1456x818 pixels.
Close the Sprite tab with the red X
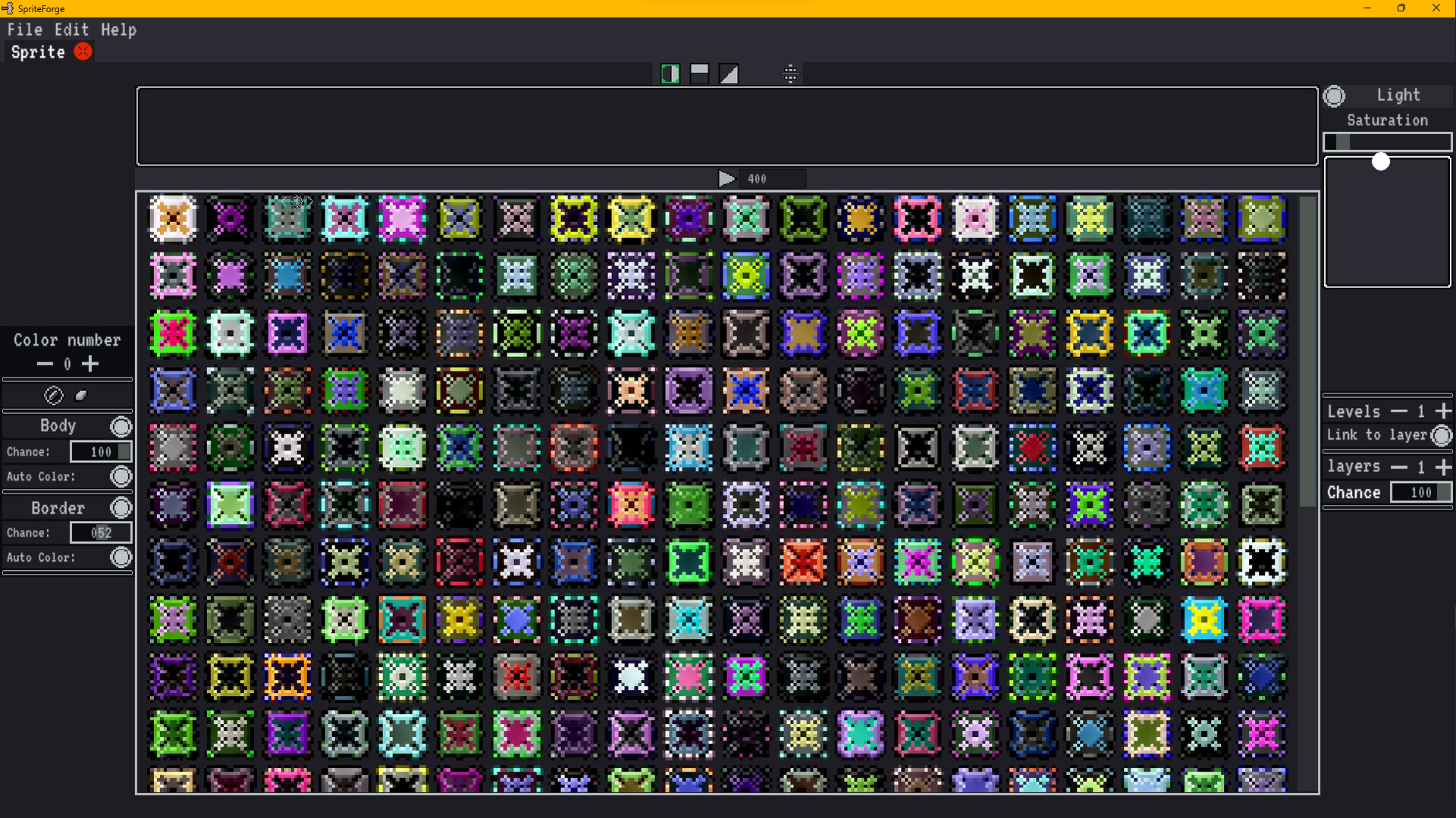tap(83, 52)
